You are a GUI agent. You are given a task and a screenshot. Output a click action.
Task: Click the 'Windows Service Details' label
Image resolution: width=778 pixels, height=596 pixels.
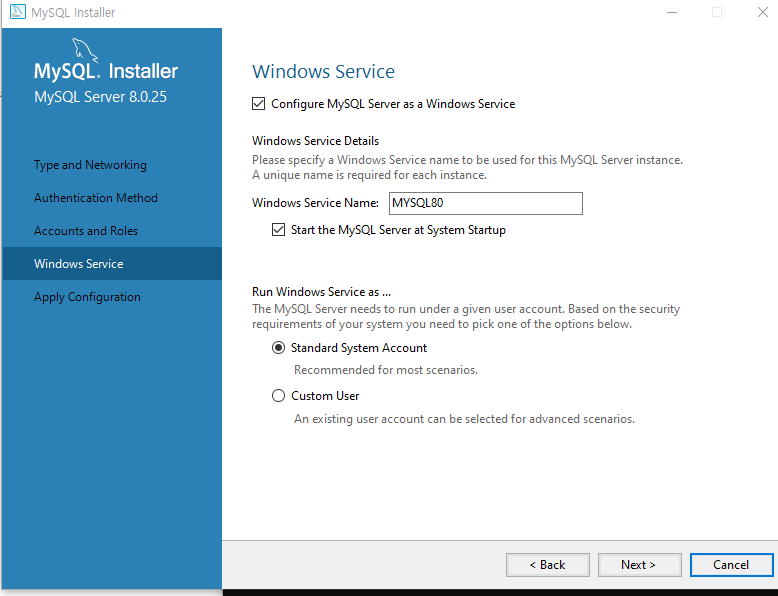[316, 141]
